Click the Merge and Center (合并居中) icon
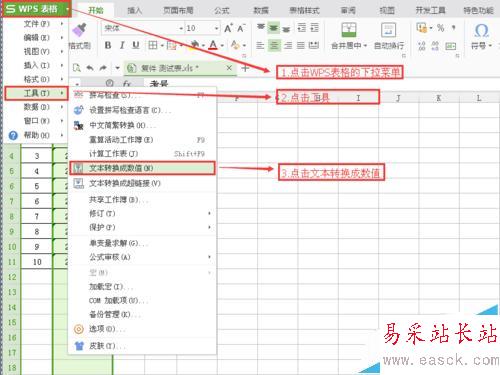This screenshot has height=375, width=500. coord(349,30)
